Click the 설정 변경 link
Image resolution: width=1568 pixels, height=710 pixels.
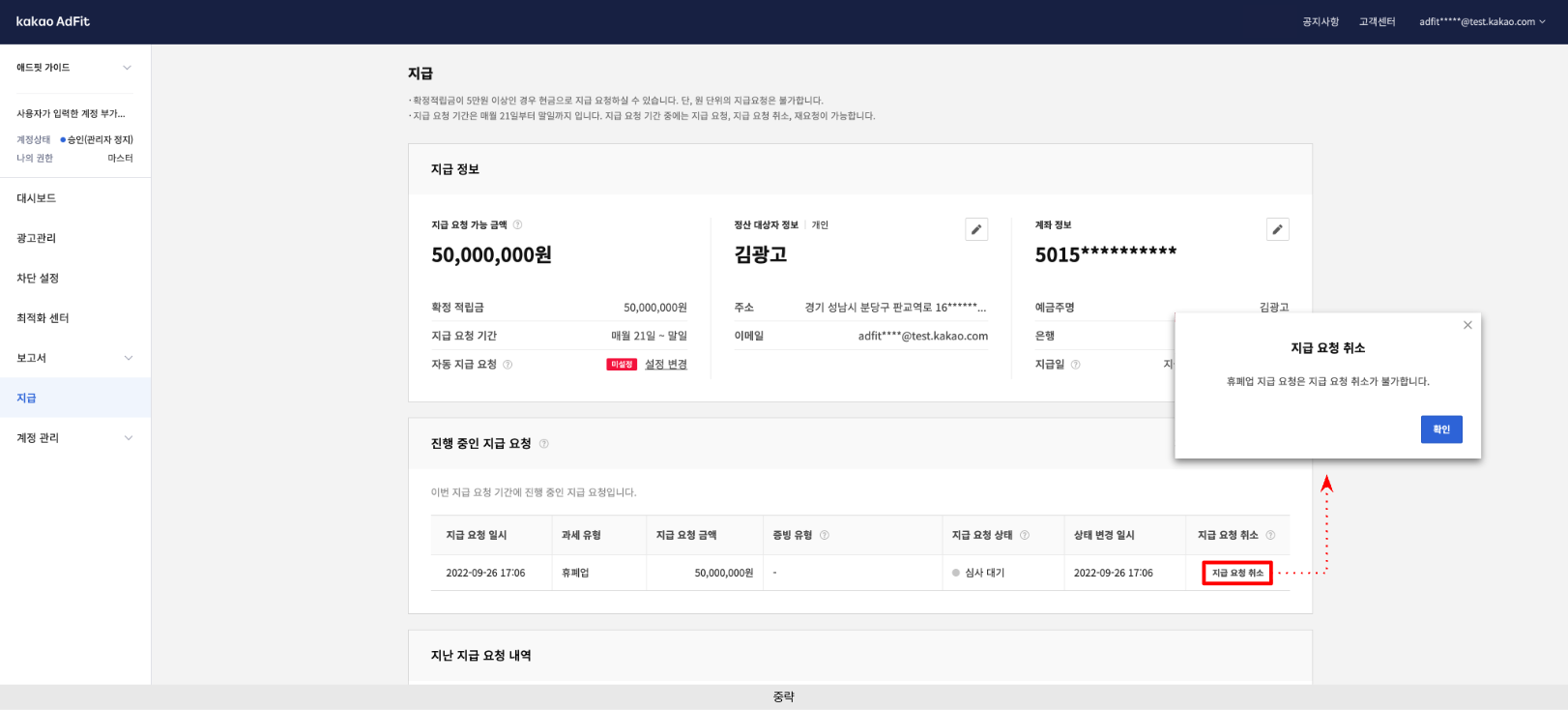coord(665,365)
